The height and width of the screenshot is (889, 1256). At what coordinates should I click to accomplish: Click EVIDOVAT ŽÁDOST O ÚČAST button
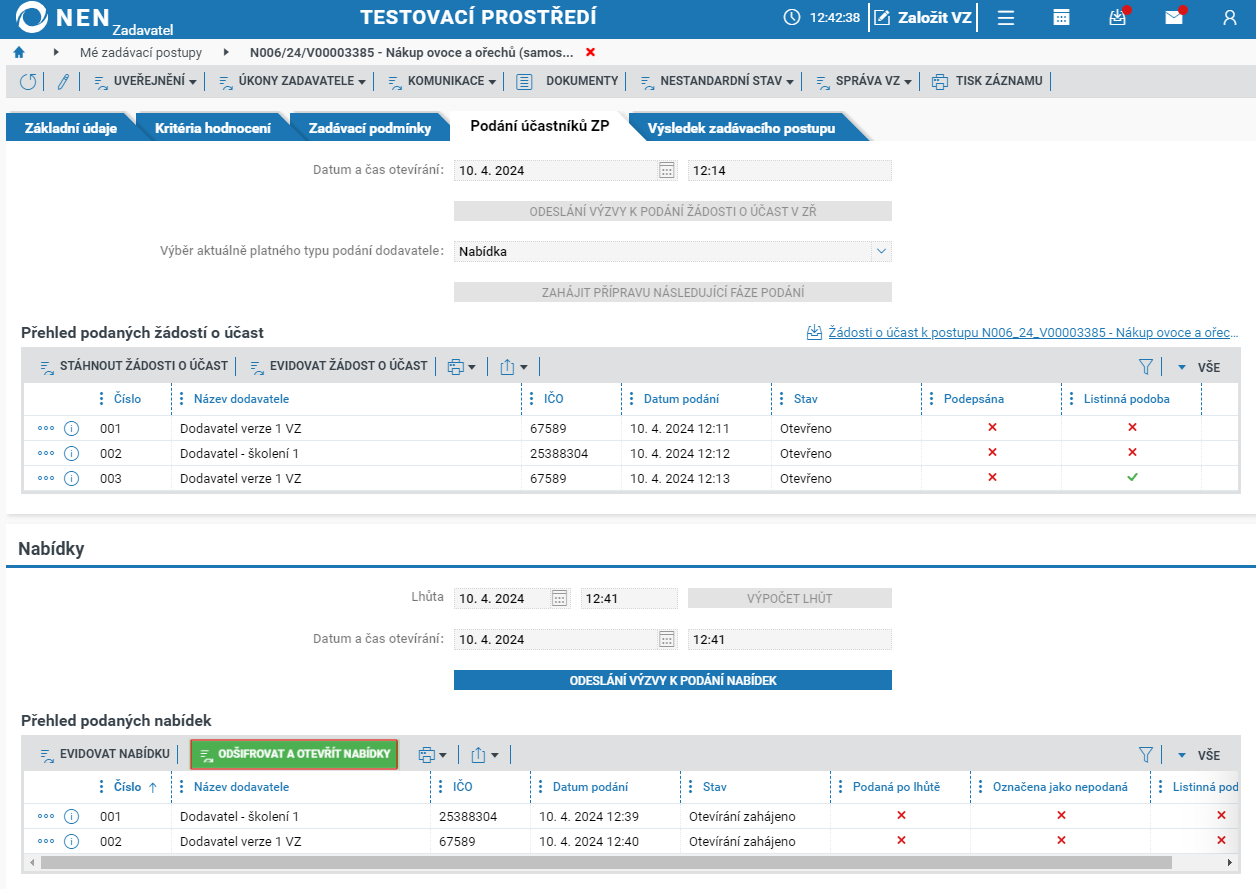coord(338,367)
